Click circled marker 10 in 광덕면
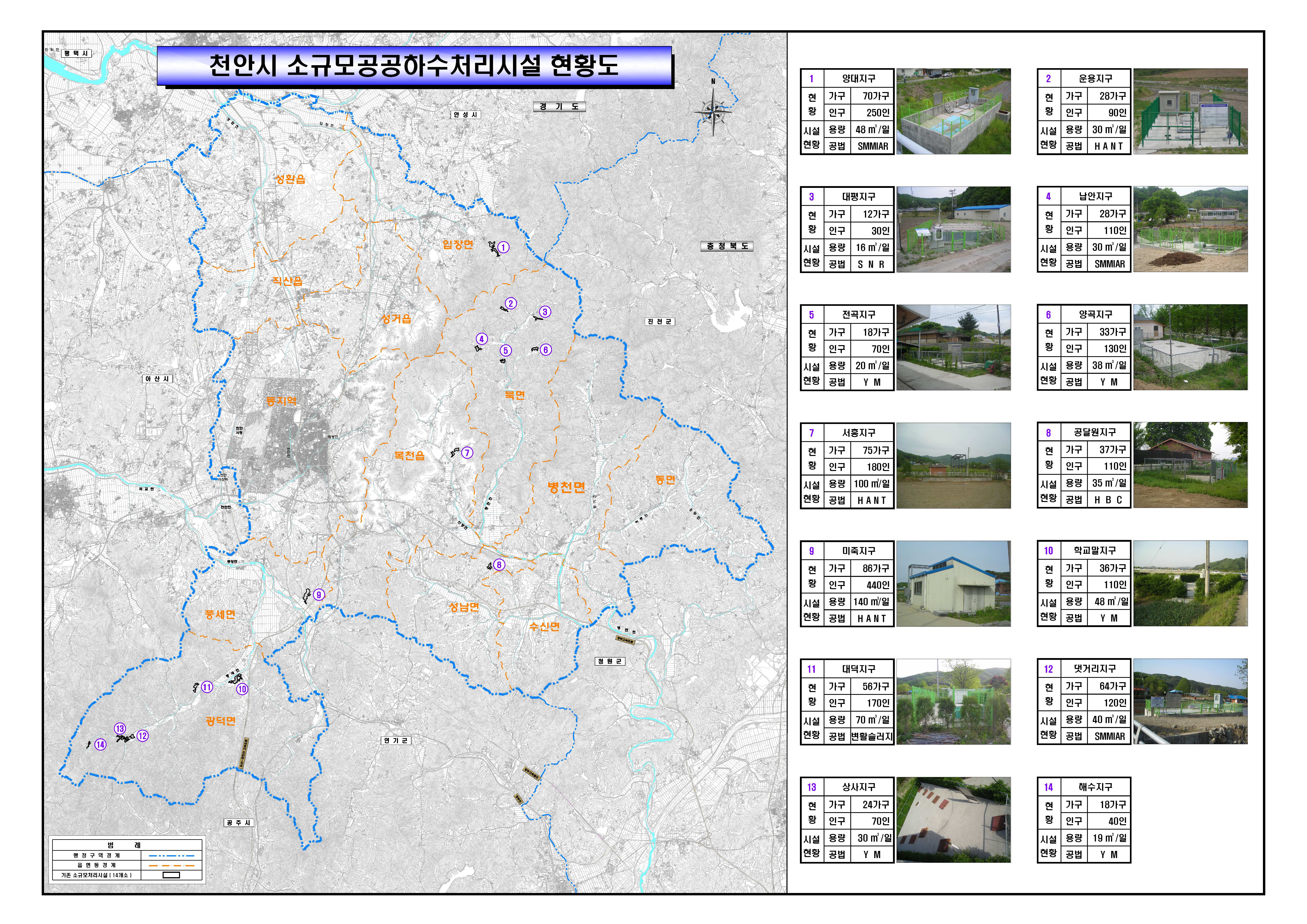 click(242, 689)
